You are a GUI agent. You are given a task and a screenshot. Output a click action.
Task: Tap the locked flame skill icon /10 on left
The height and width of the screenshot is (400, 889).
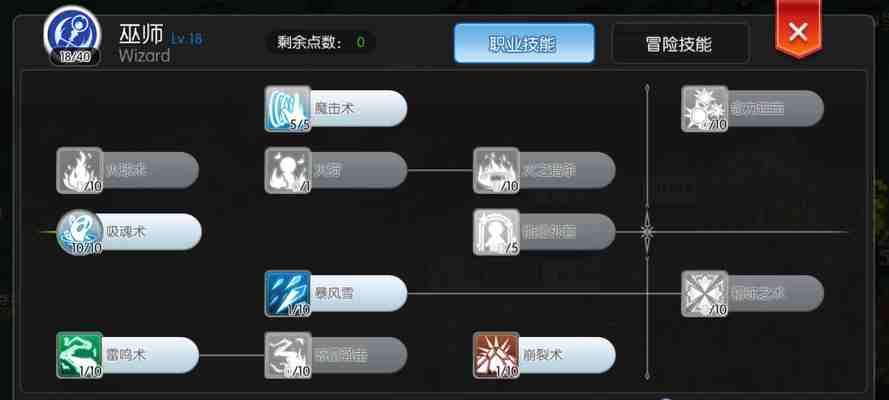[80, 171]
